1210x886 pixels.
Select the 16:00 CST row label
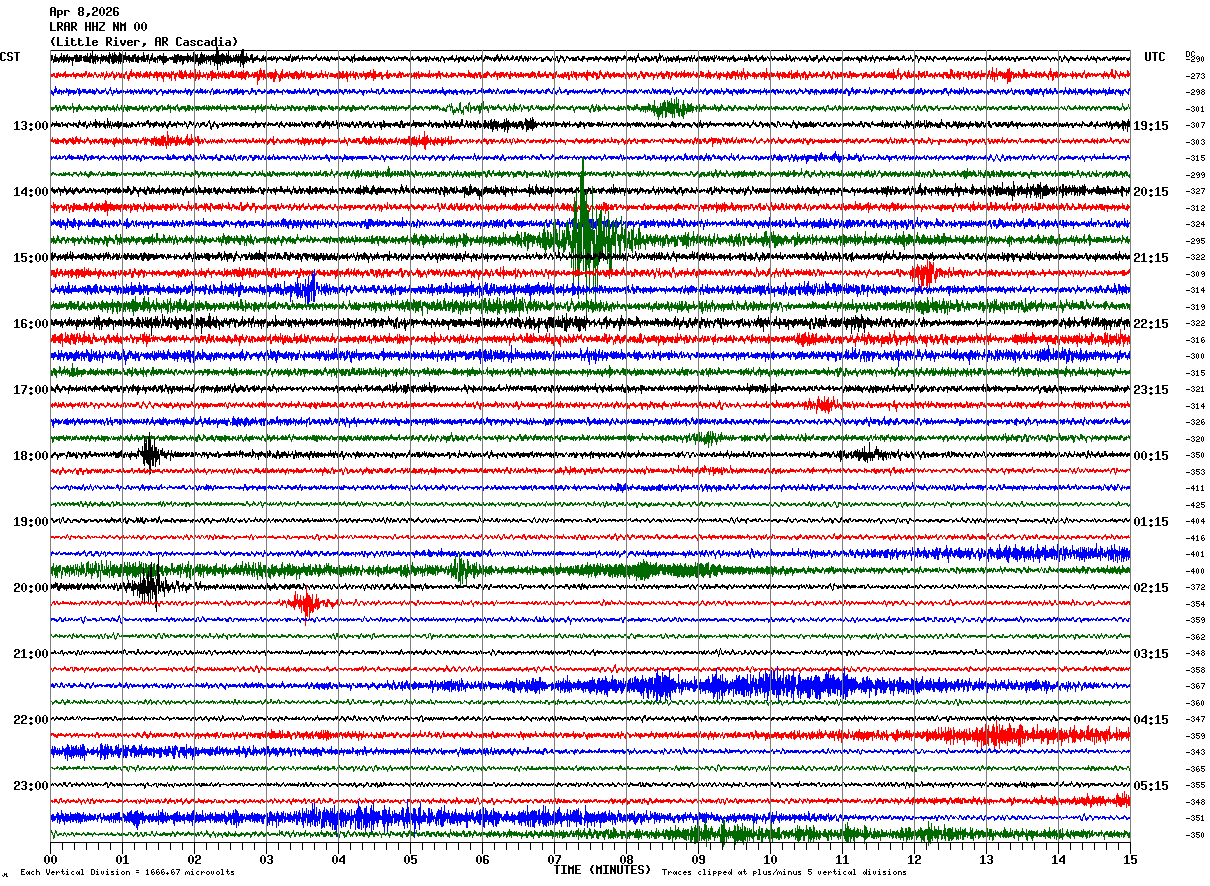31,324
